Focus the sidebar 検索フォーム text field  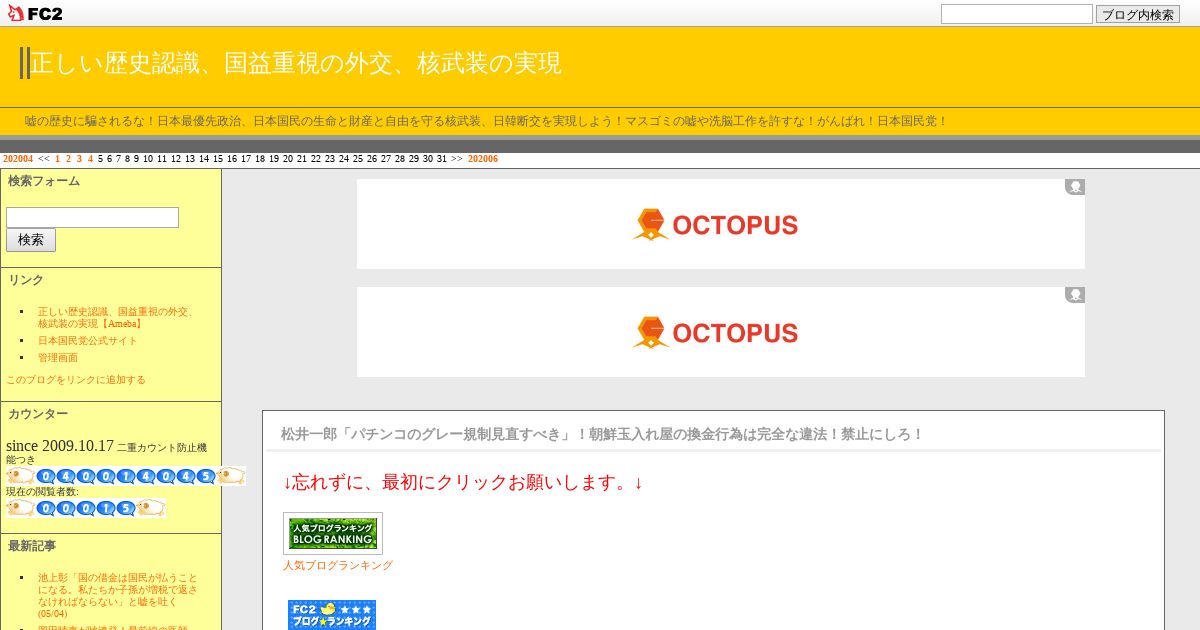(x=92, y=217)
